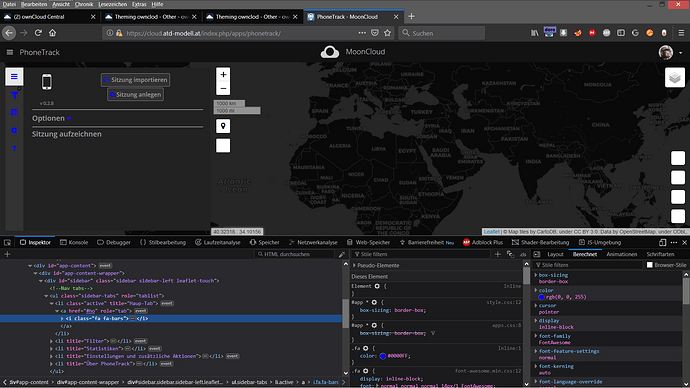This screenshot has height=388, width=690.
Task: Reload the current page
Action: (38, 33)
